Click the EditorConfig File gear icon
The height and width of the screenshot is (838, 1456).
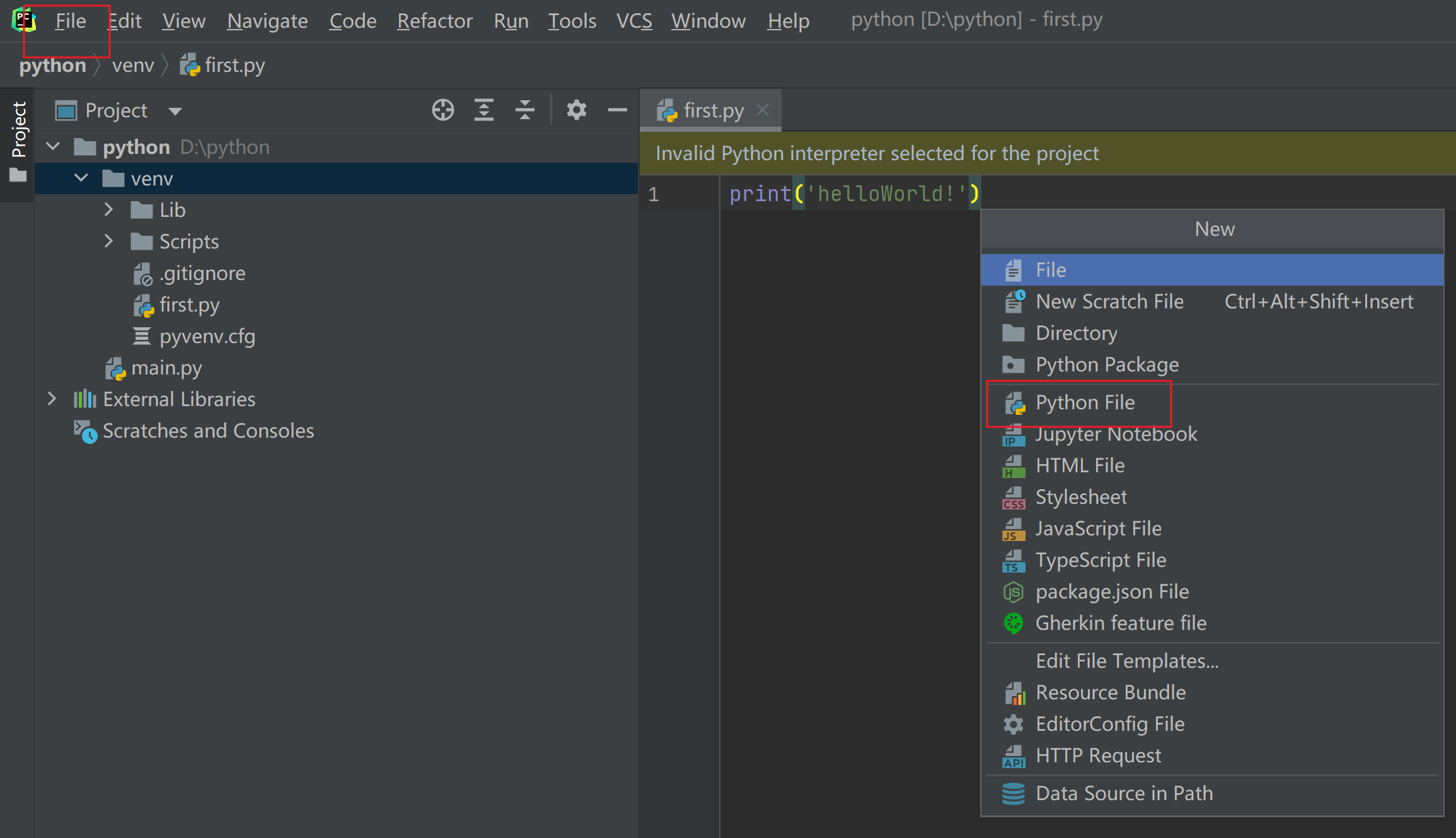(x=1014, y=724)
